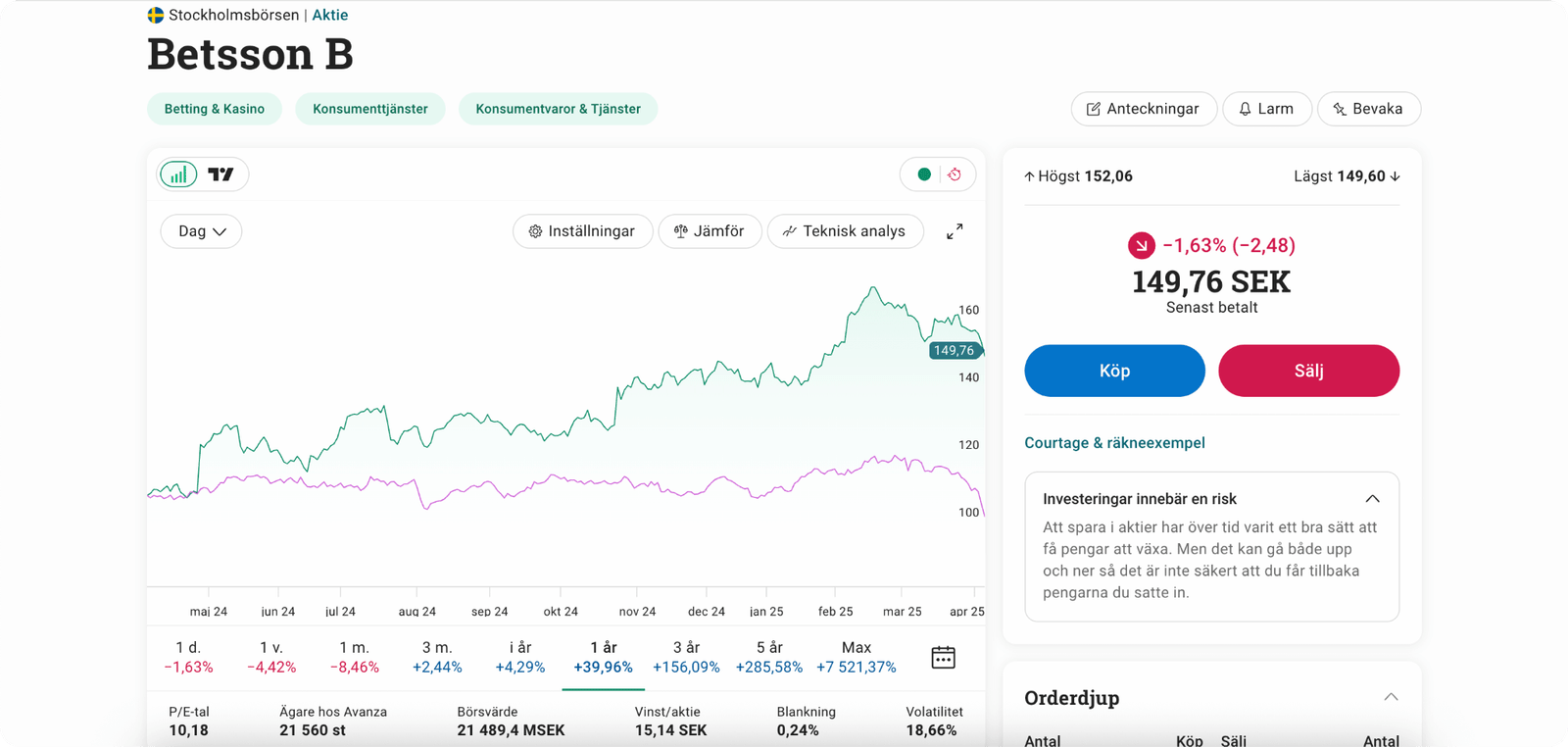1568x747 pixels.
Task: Collapse the Orderdjup section
Action: [1391, 697]
